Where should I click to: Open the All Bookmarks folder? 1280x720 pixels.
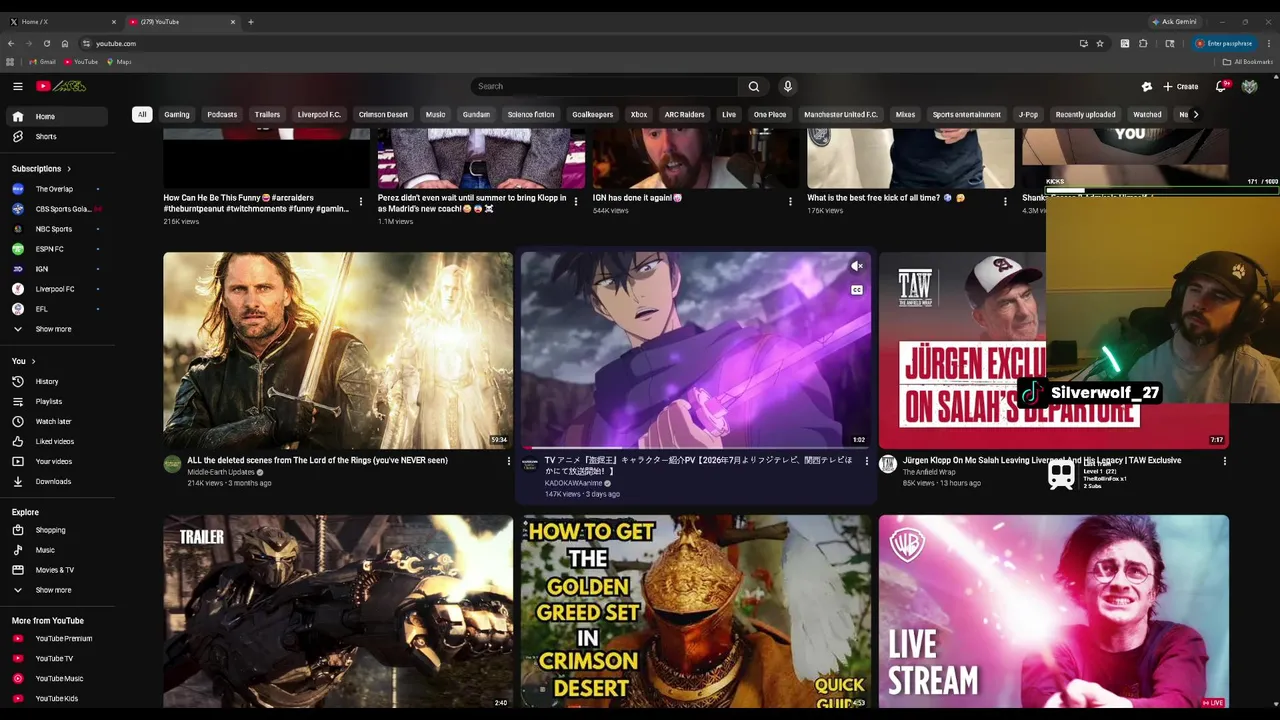point(1248,62)
